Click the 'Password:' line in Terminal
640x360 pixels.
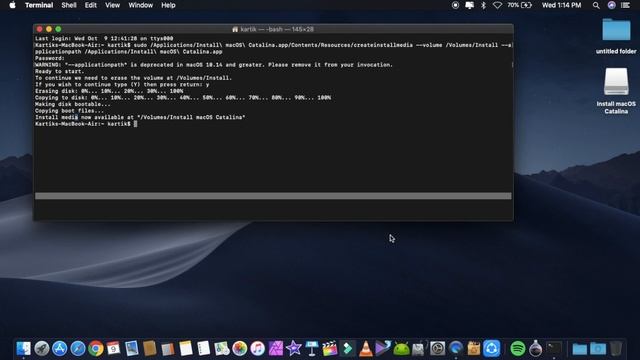[x=50, y=58]
